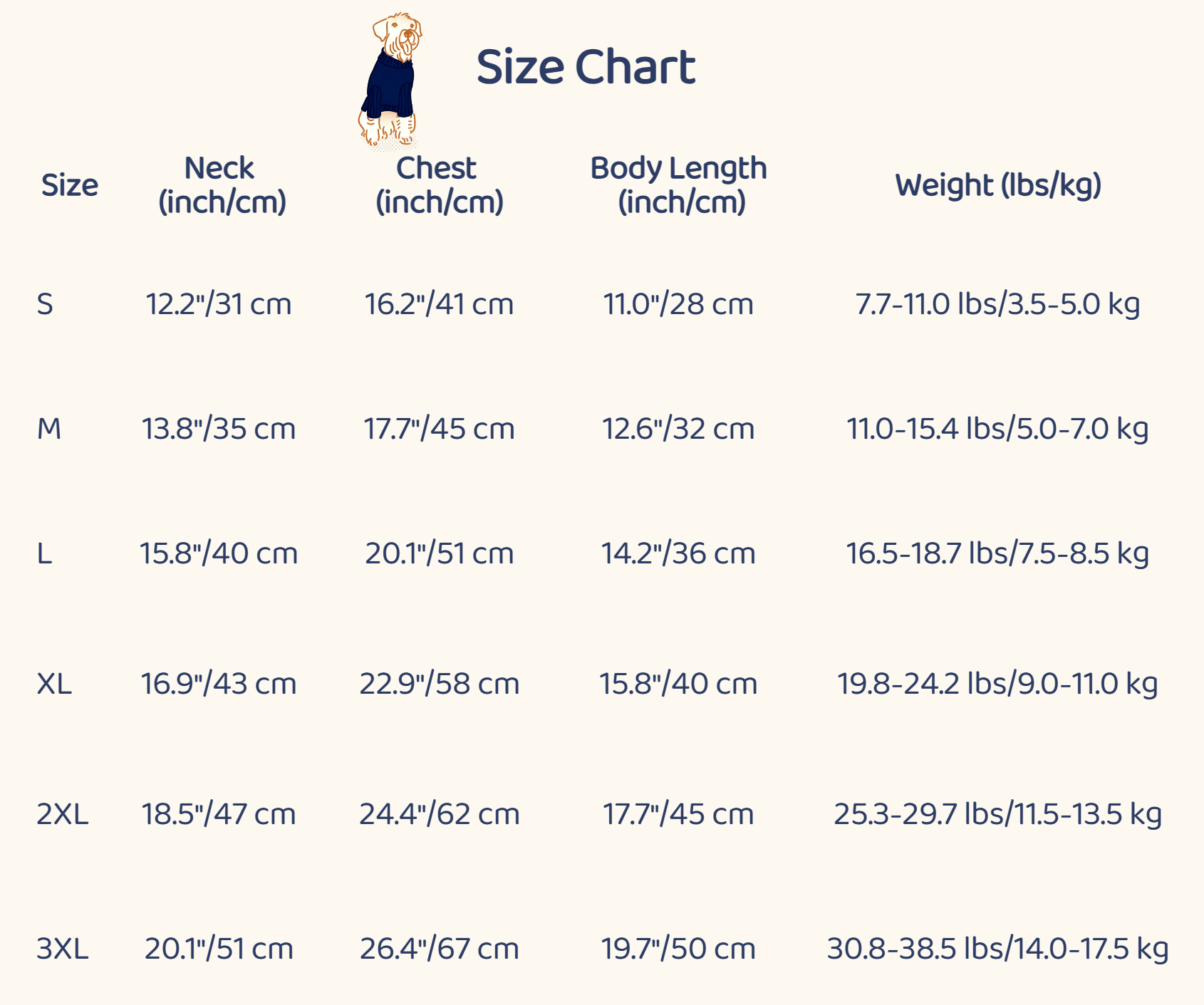Select the XL size row label

(x=54, y=684)
